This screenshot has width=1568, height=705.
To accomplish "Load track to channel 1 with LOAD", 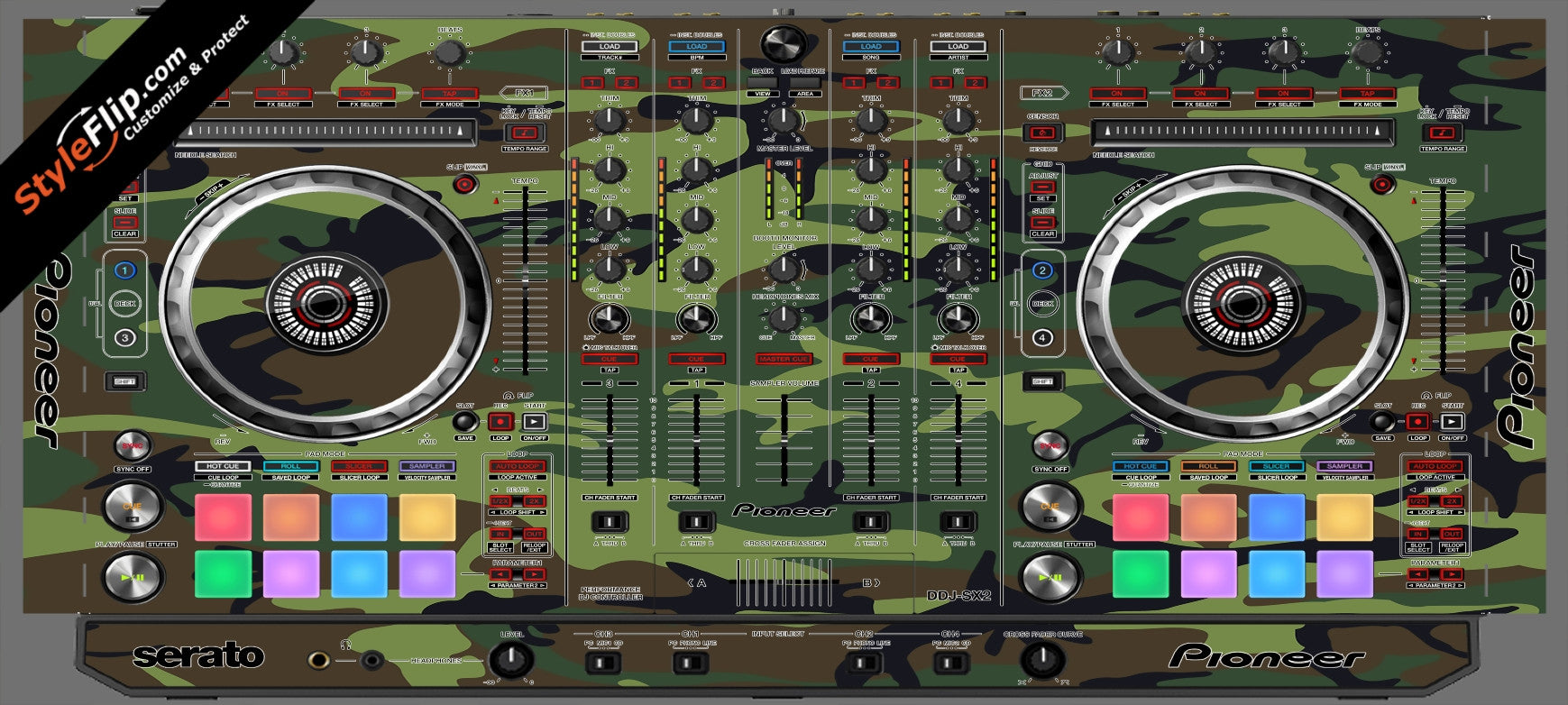I will 697,46.
